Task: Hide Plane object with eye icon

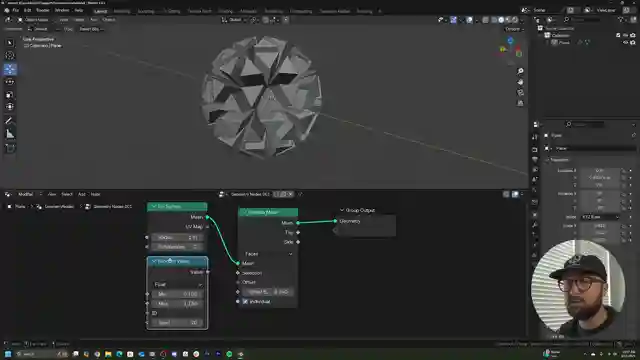Action: [x=626, y=42]
